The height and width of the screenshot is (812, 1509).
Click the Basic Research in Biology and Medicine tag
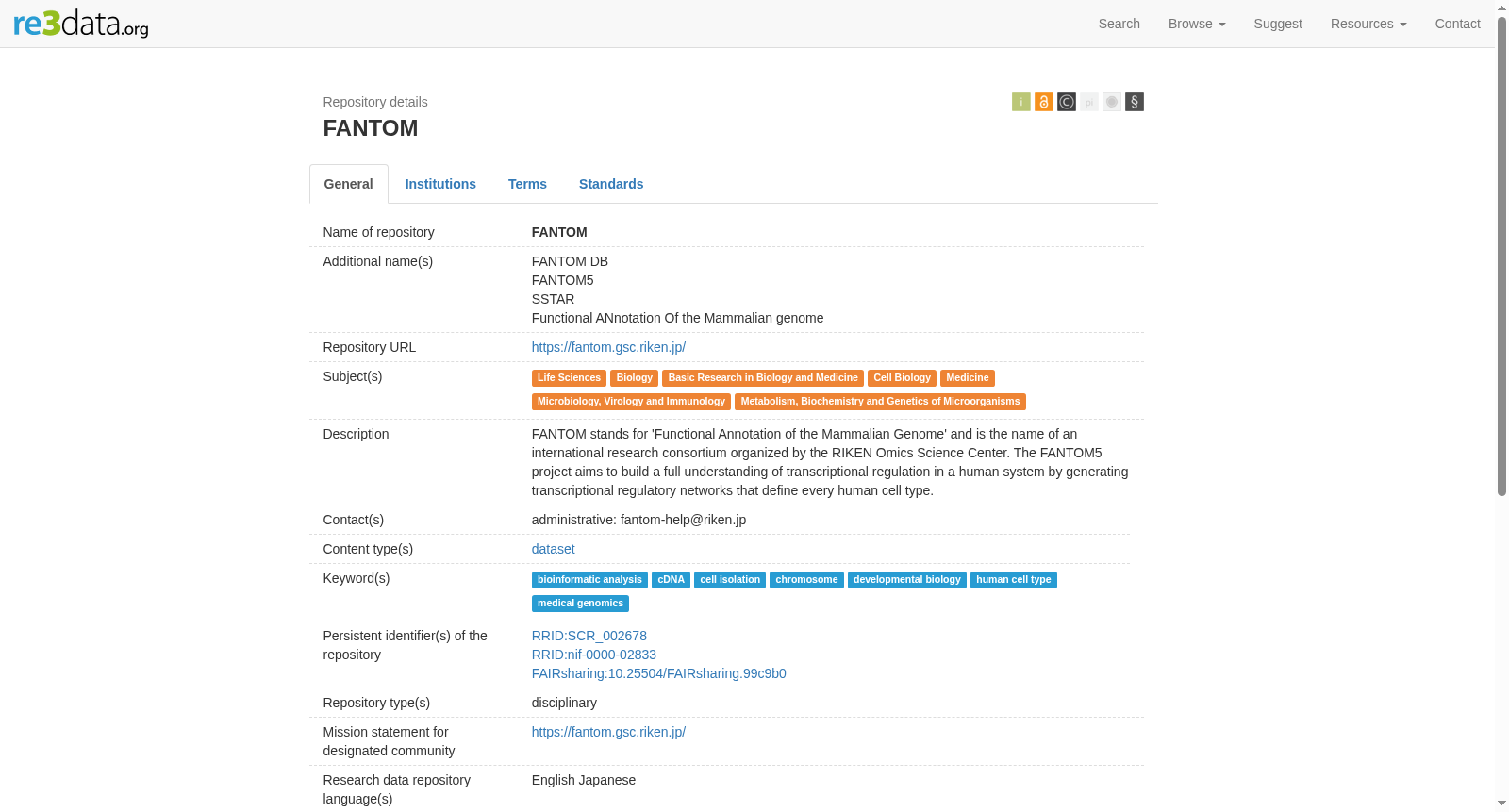(x=763, y=378)
